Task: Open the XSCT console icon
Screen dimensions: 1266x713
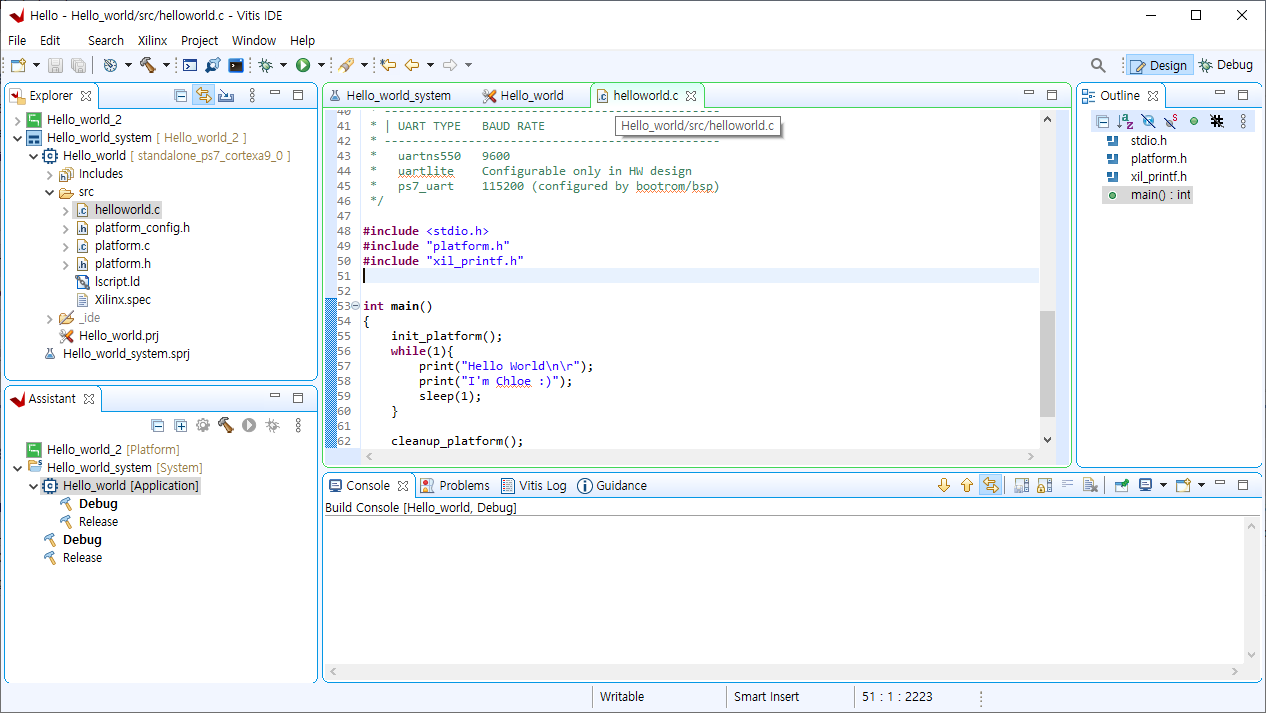Action: pos(190,65)
